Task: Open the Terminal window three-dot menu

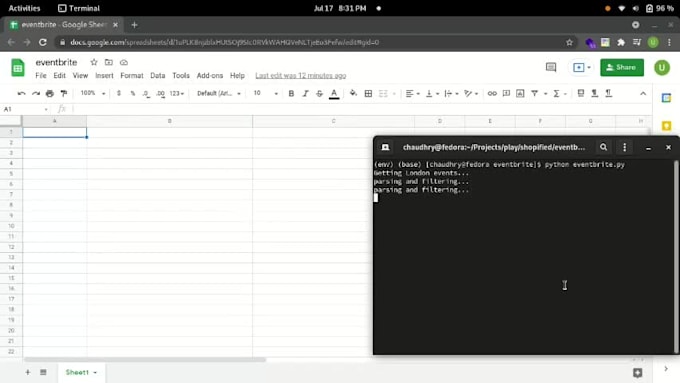Action: coord(624,147)
